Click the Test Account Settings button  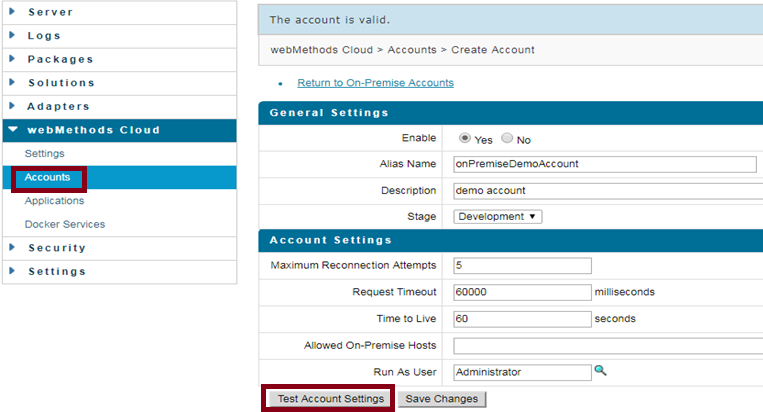[x=330, y=399]
